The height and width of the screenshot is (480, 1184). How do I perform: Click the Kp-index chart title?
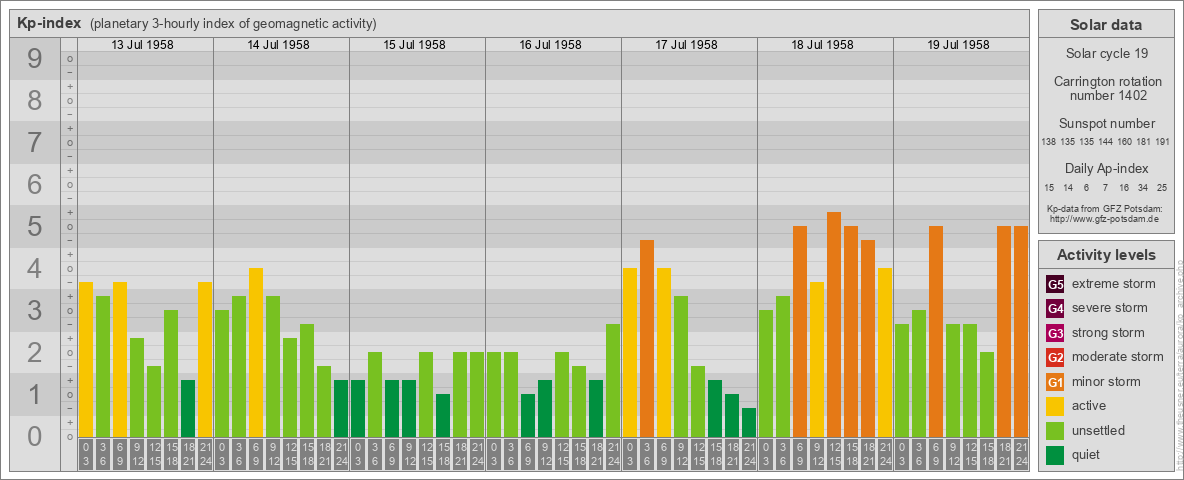click(x=49, y=23)
